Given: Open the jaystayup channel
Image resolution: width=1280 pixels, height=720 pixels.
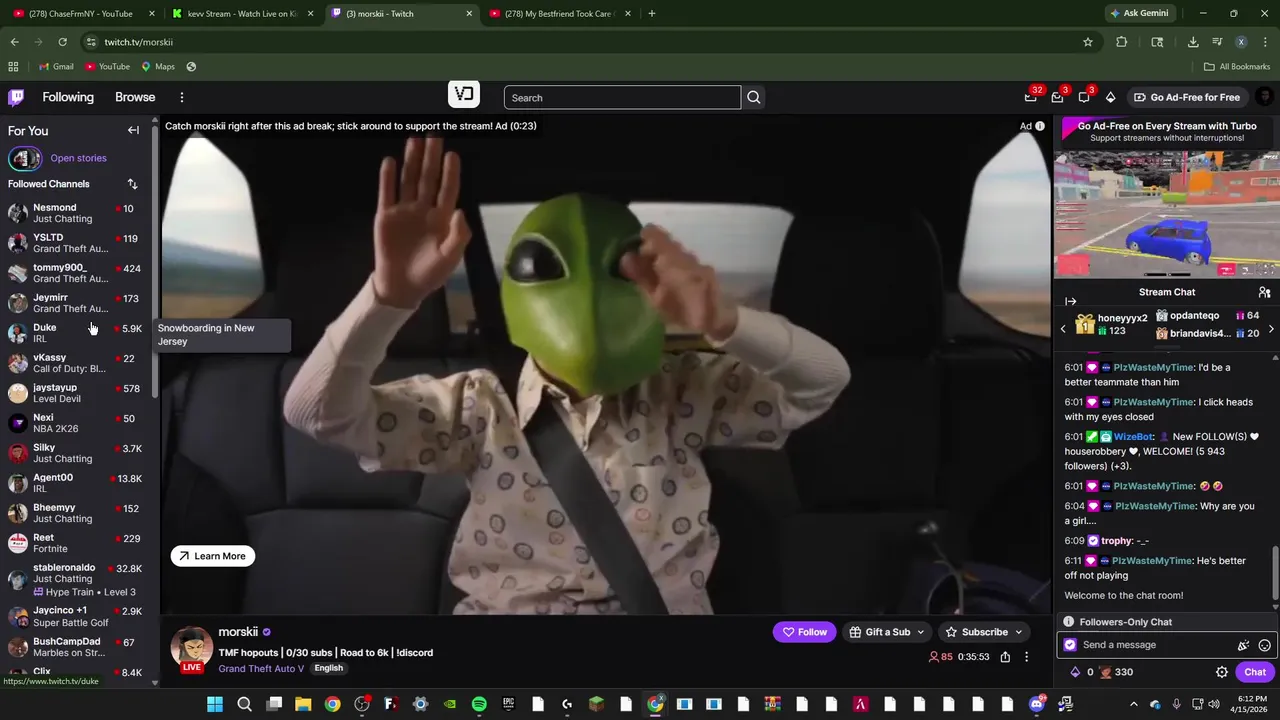Looking at the screenshot, I should pyautogui.click(x=75, y=393).
